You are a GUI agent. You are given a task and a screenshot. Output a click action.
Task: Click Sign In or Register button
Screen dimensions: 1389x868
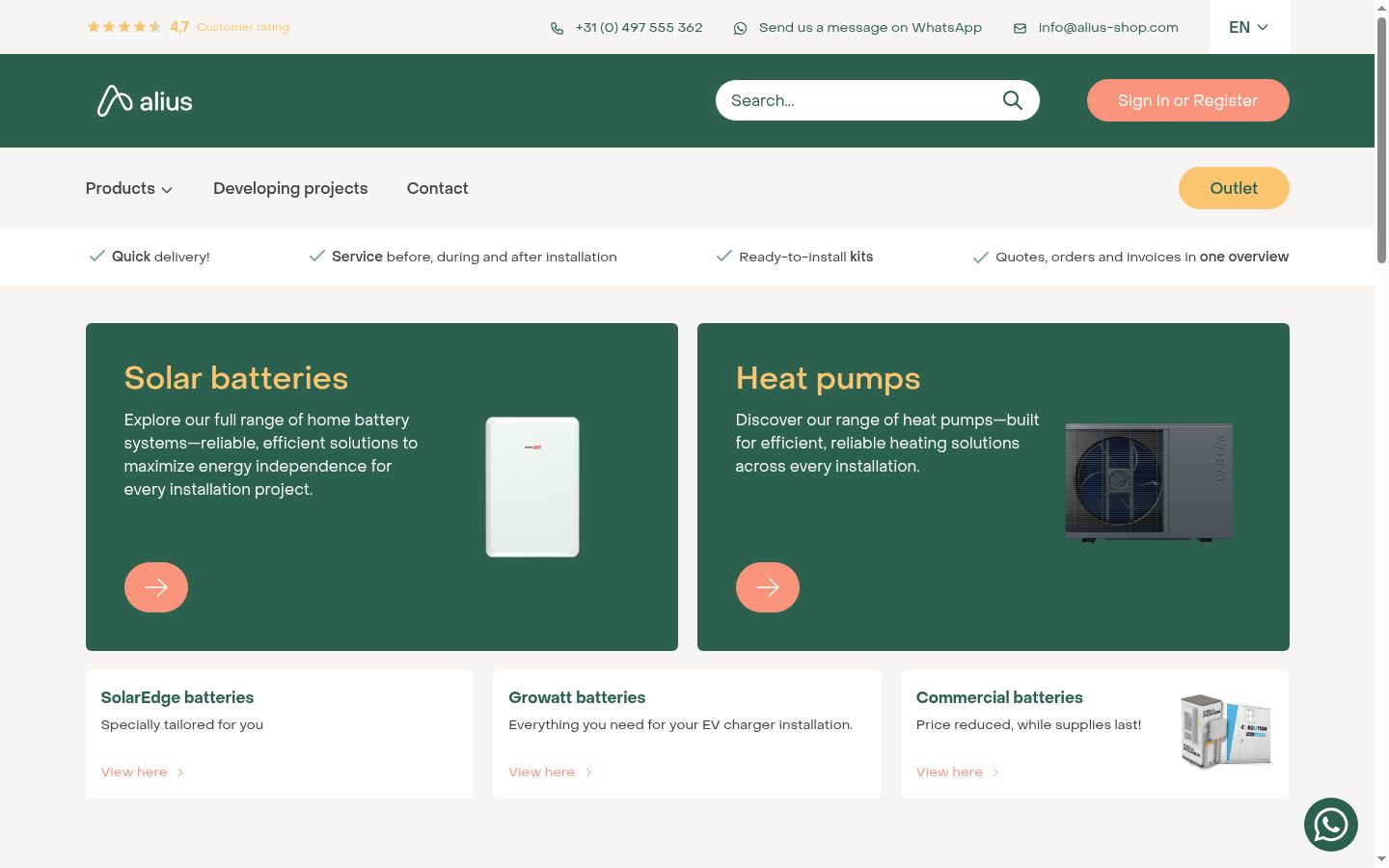pos(1187,100)
